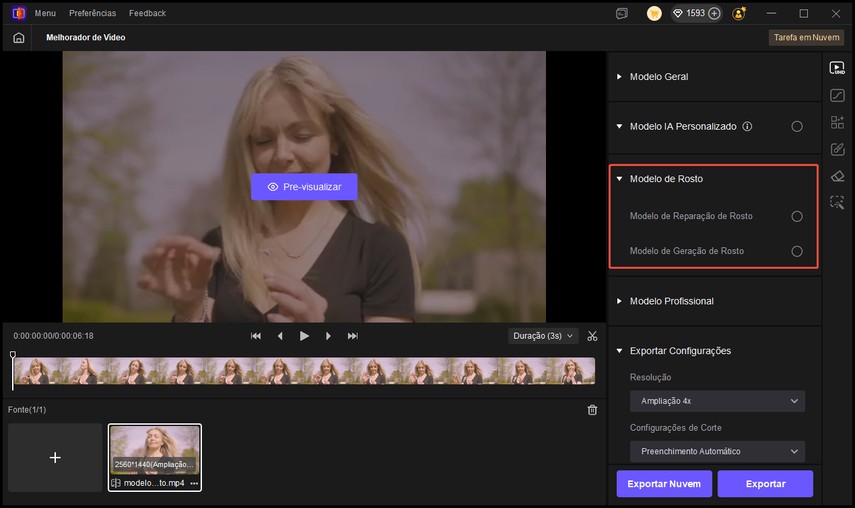Image resolution: width=855 pixels, height=508 pixels.
Task: Click info icon next to Modelo IA Personalizado
Action: tap(747, 127)
